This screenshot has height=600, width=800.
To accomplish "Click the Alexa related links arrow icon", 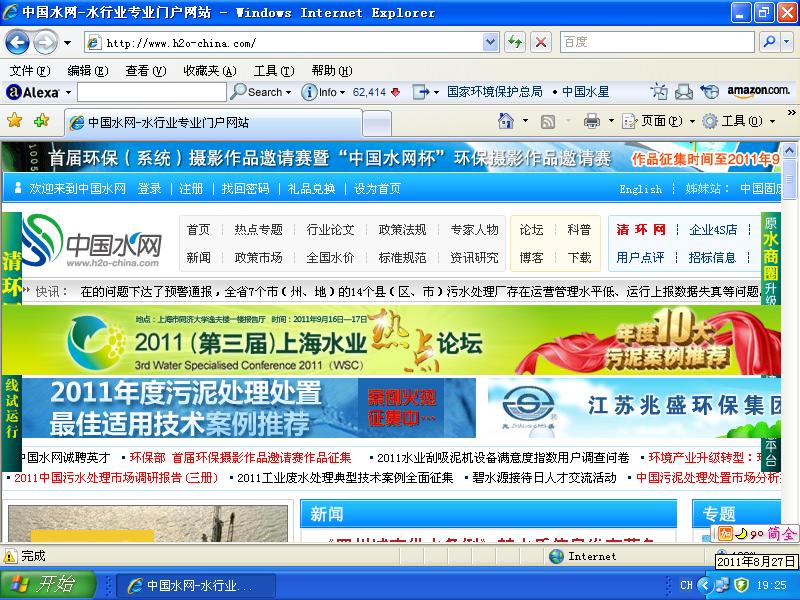I will click(421, 92).
